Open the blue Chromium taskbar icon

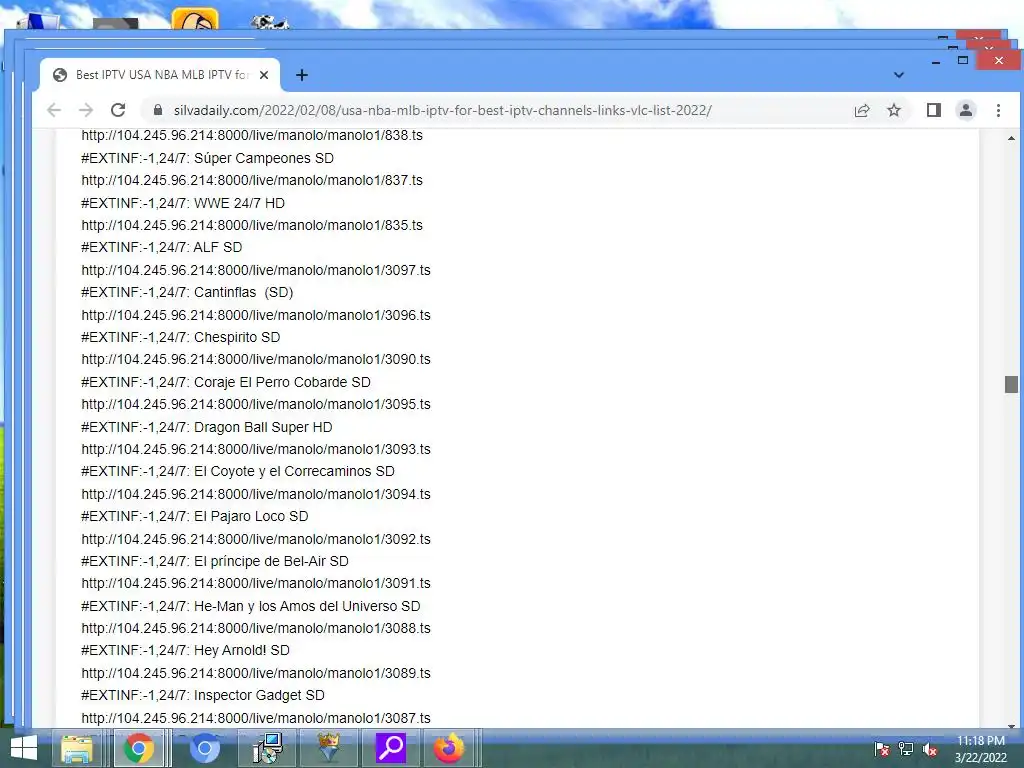pos(204,748)
